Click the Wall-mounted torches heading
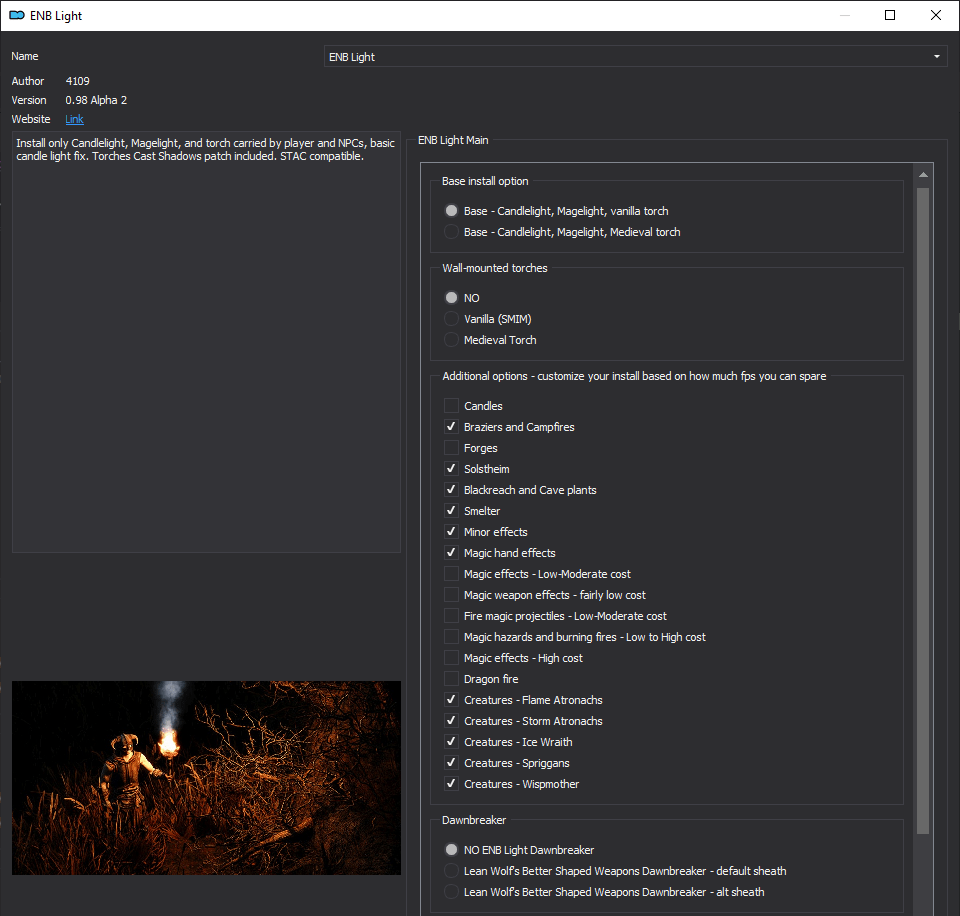 (x=495, y=268)
